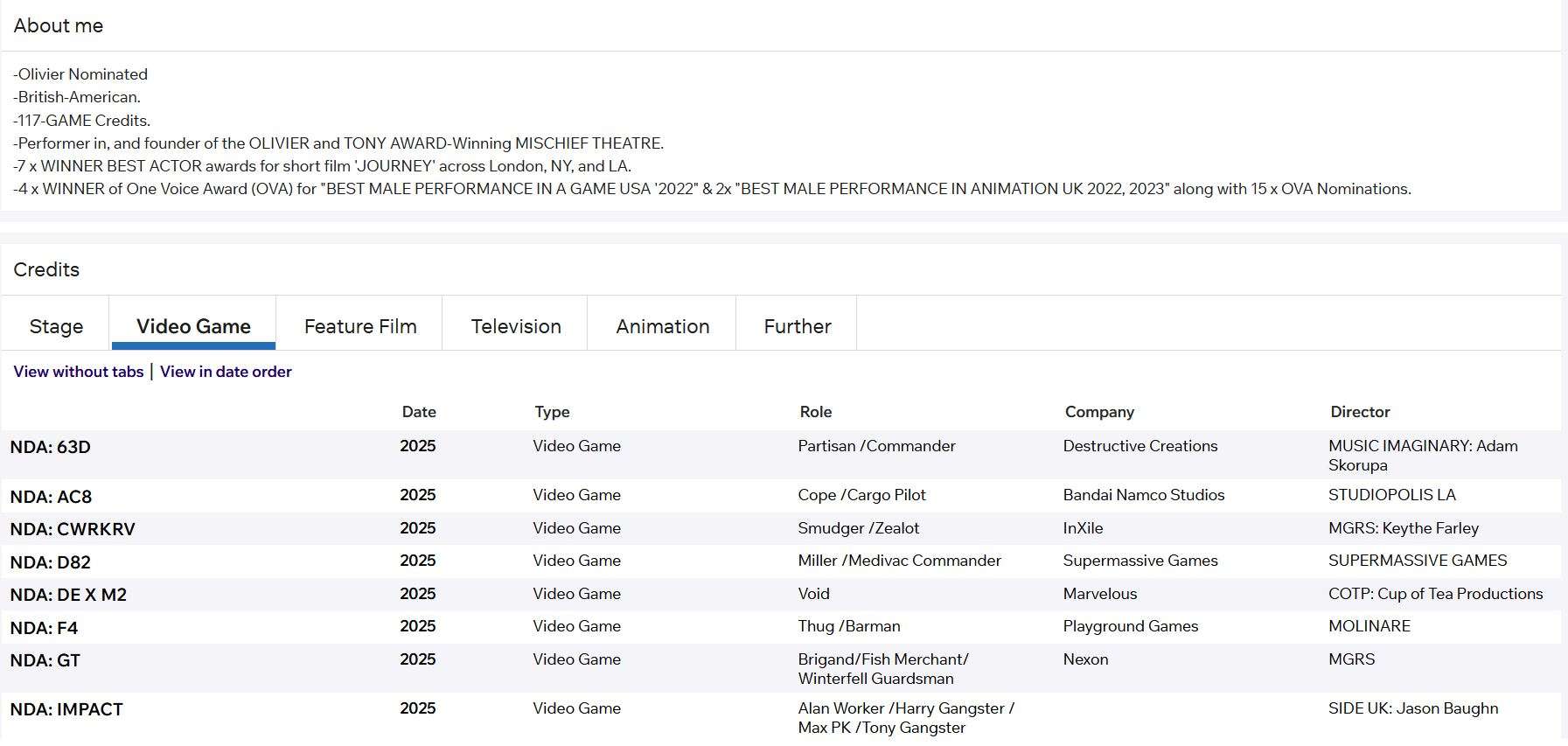The width and height of the screenshot is (1568, 746).
Task: Click the Role column header
Action: (x=816, y=412)
